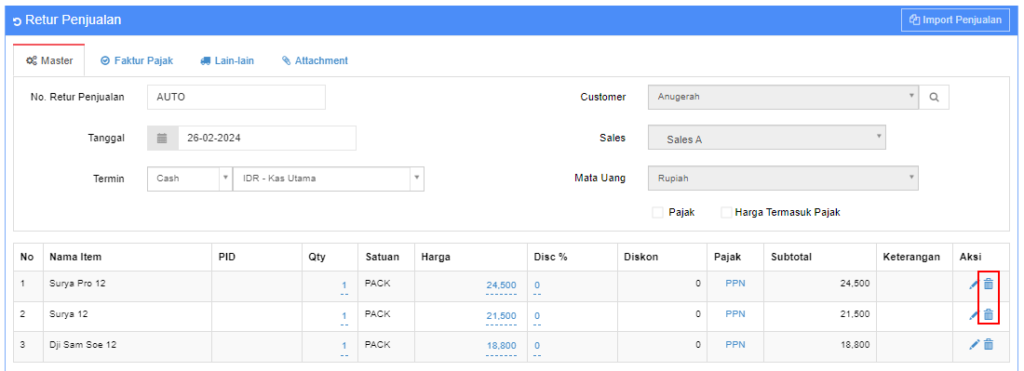
Task: Click the Disc % value for Surya 12
Action: pos(537,315)
